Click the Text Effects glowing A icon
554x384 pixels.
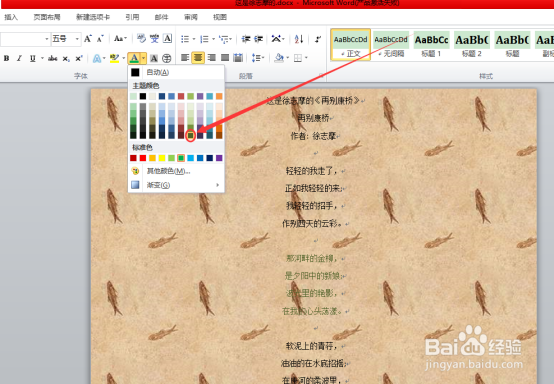pos(96,58)
